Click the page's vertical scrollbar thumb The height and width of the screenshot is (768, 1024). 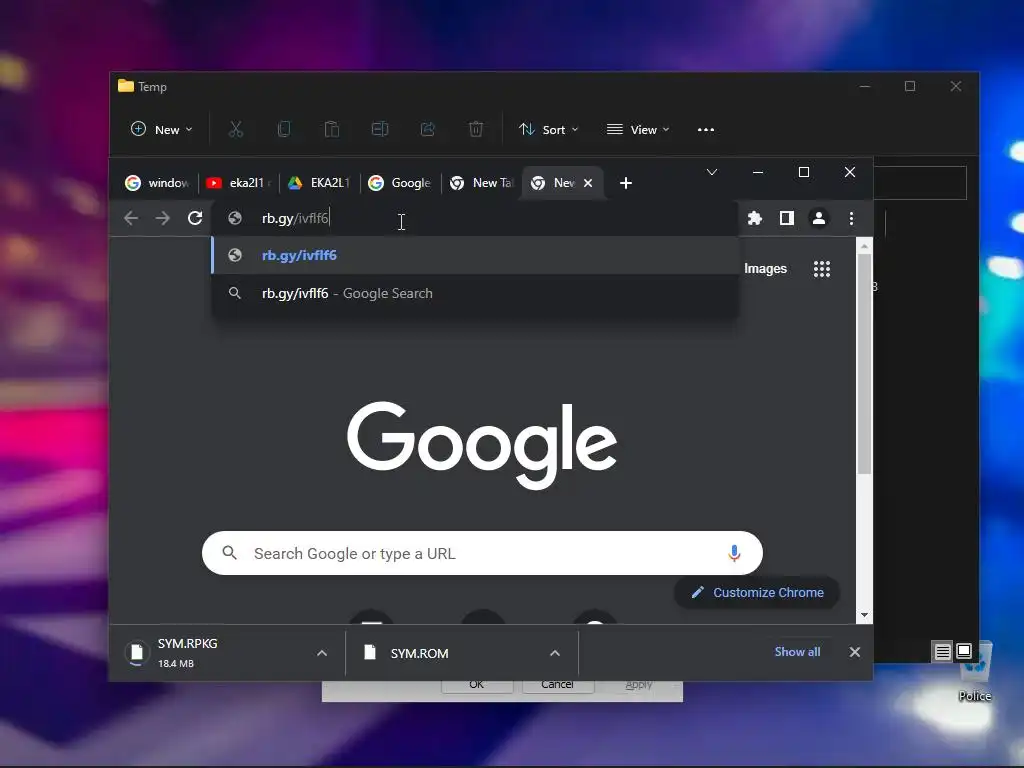[x=864, y=364]
